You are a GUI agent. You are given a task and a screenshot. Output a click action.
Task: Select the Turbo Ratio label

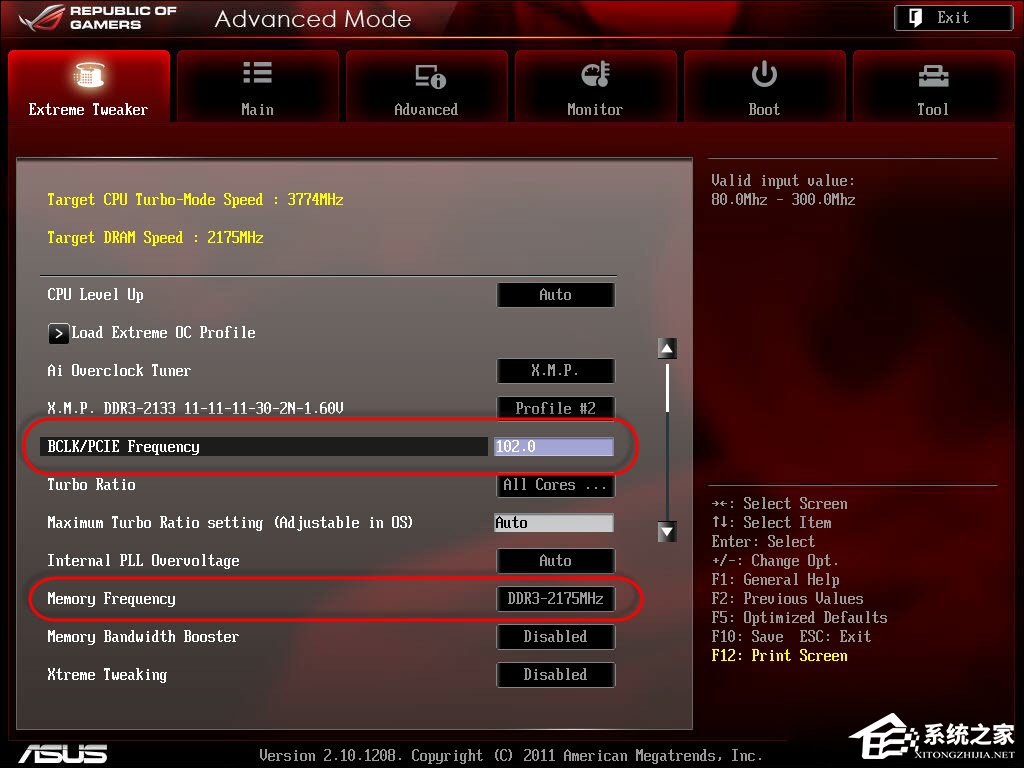(91, 485)
